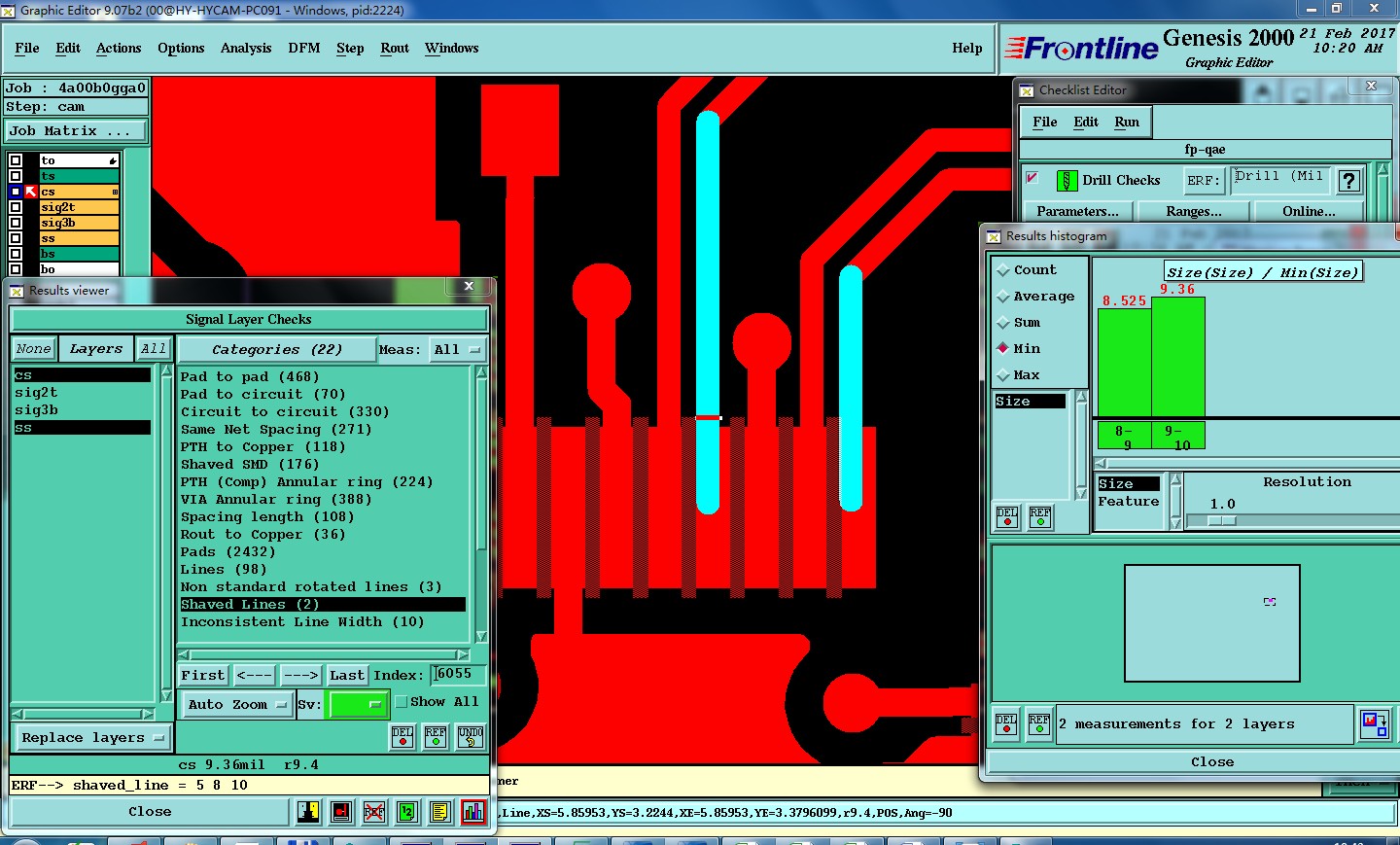1400x845 pixels.
Task: Select Feature in histogram list
Action: click(1129, 501)
